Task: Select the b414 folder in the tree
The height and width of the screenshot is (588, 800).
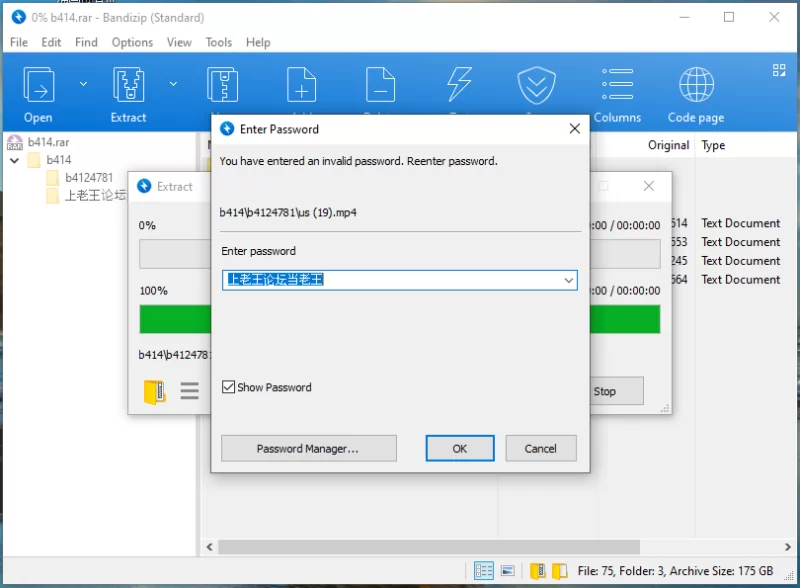Action: (59, 160)
